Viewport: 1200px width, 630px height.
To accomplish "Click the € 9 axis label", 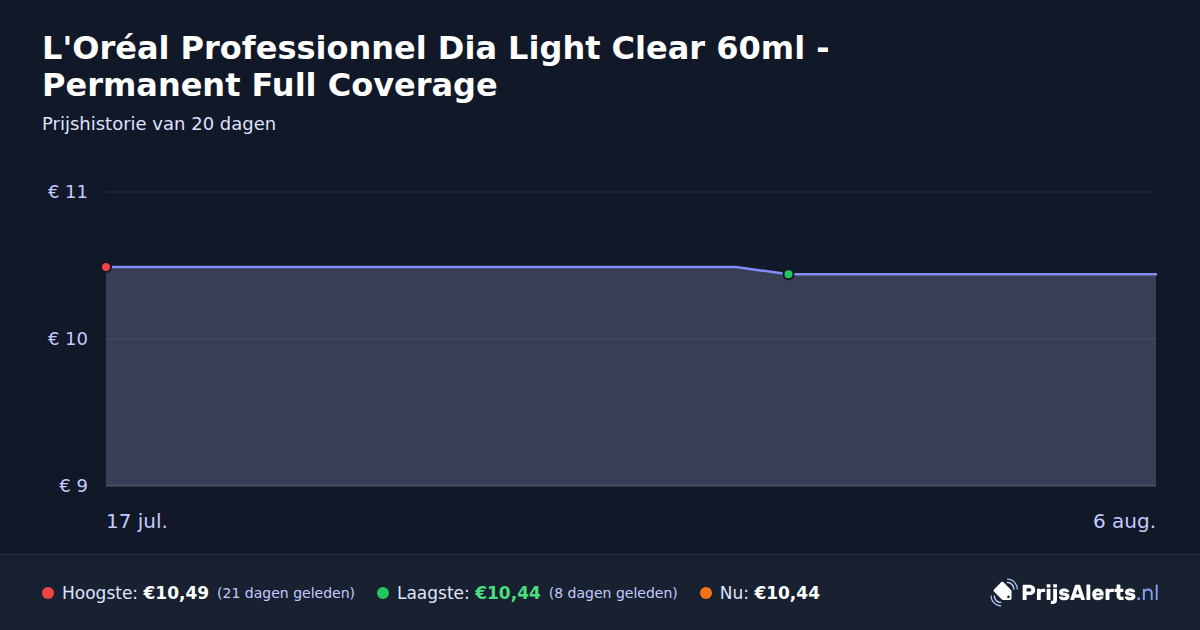I will coord(74,486).
